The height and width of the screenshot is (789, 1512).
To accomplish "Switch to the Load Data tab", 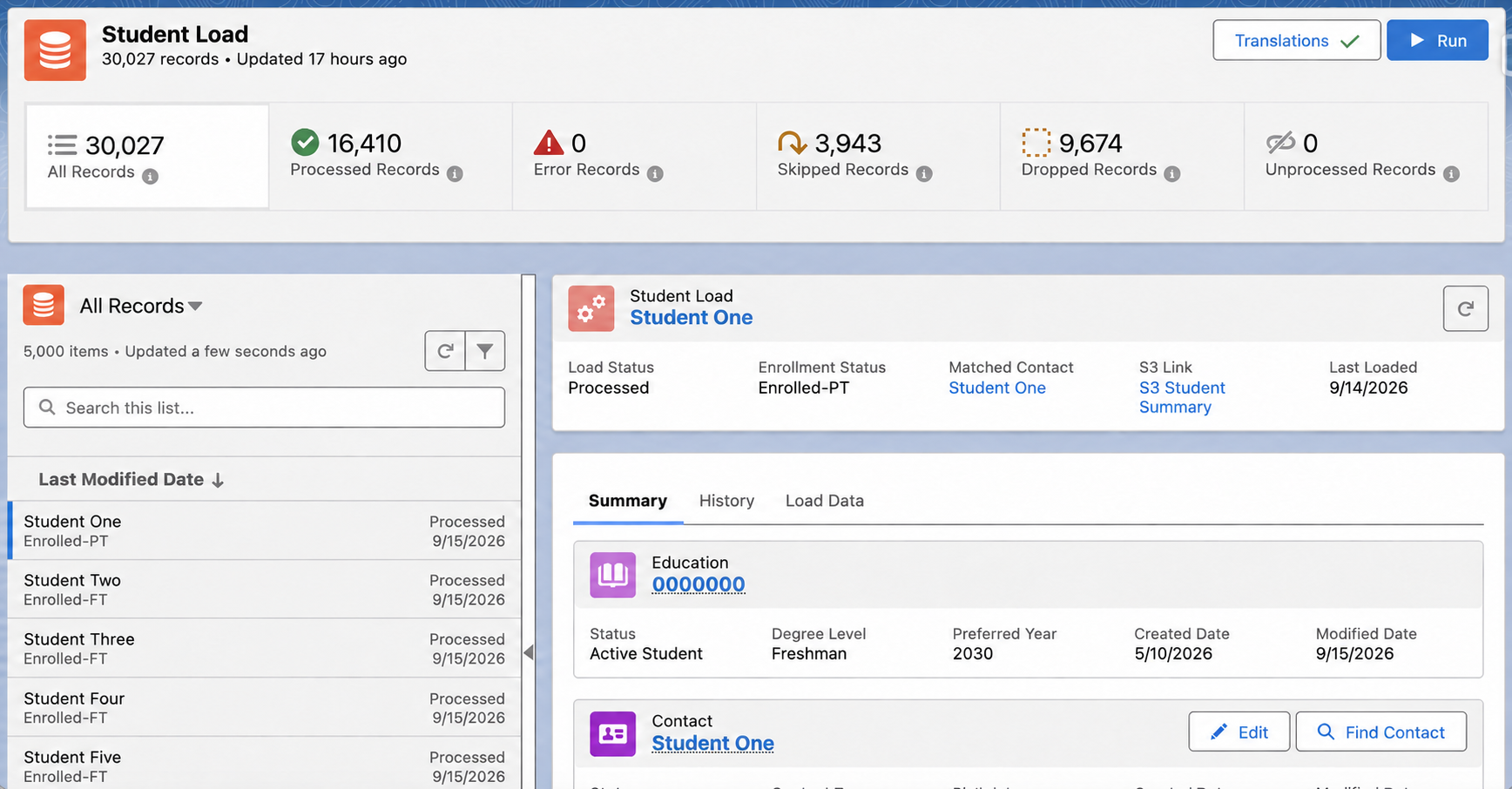I will point(825,501).
